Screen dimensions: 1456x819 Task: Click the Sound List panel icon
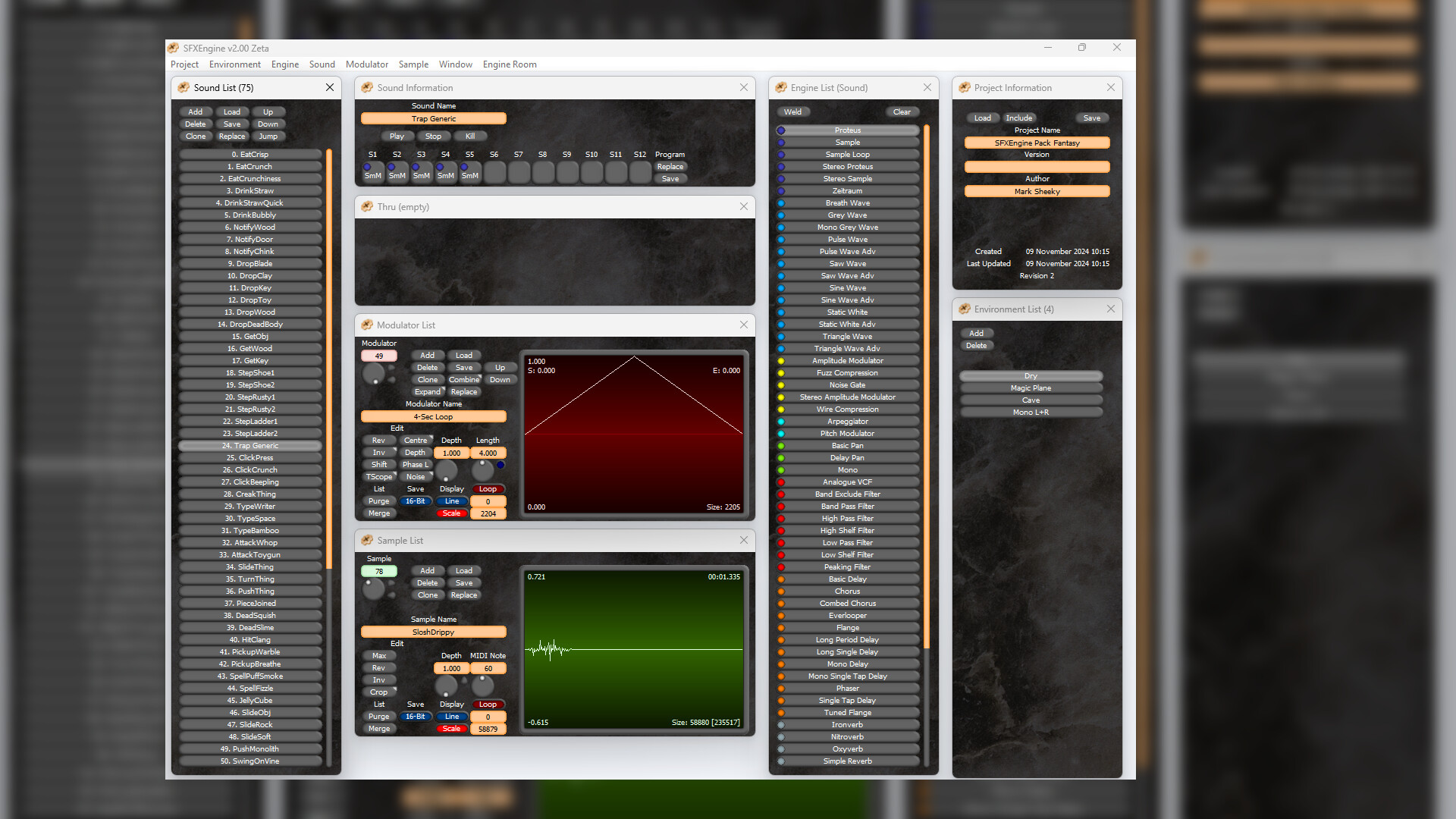[184, 88]
